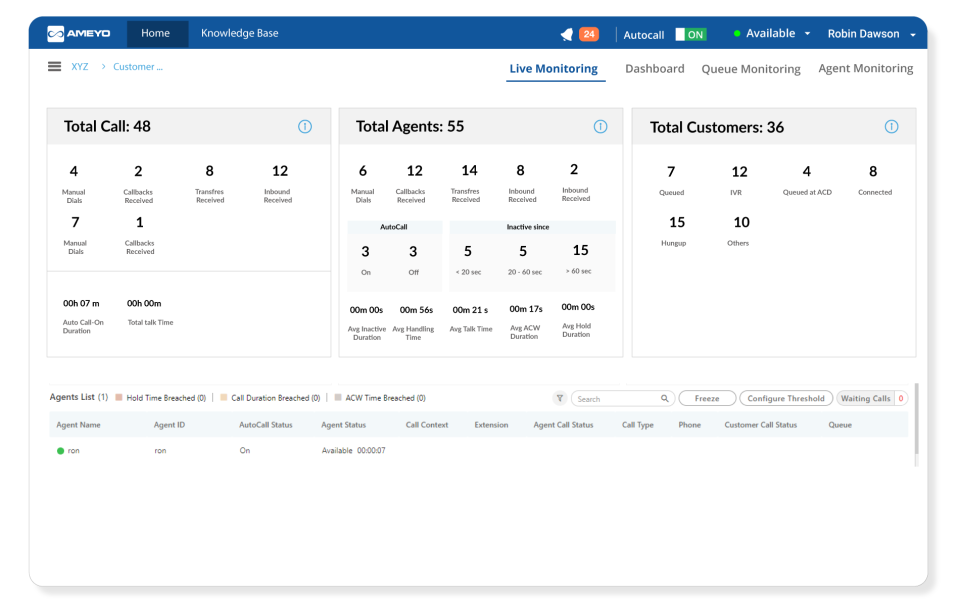Click the Avg Talk Time value
Image resolution: width=960 pixels, height=606 pixels.
[x=470, y=310]
